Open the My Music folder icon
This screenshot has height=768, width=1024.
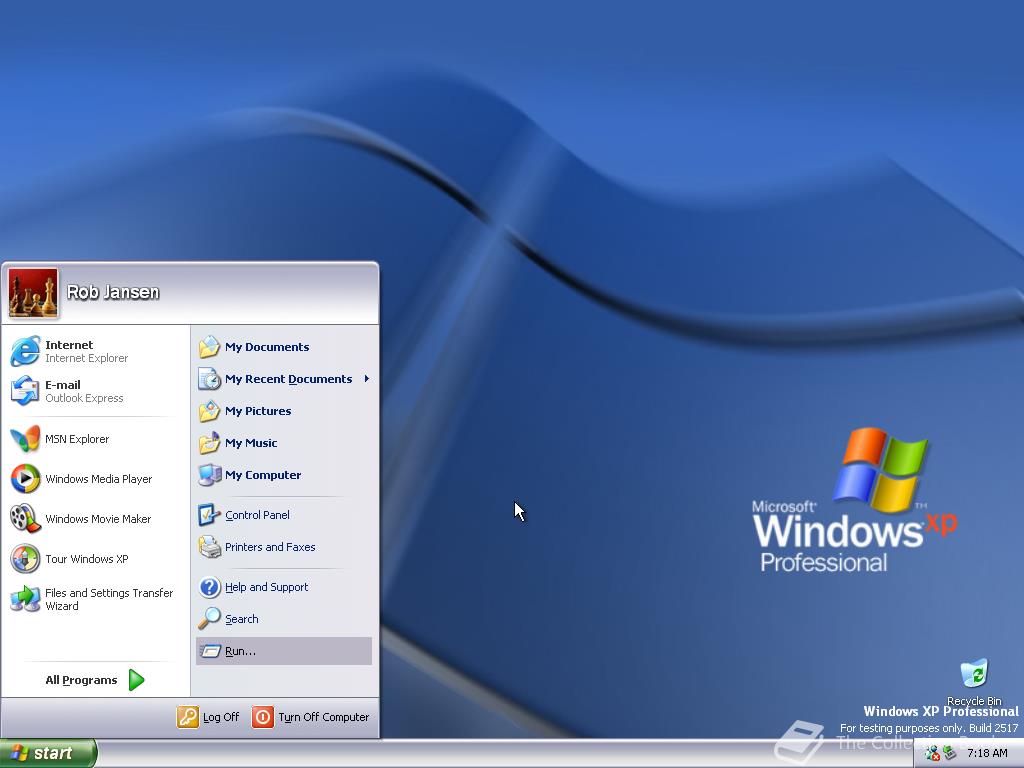[209, 443]
